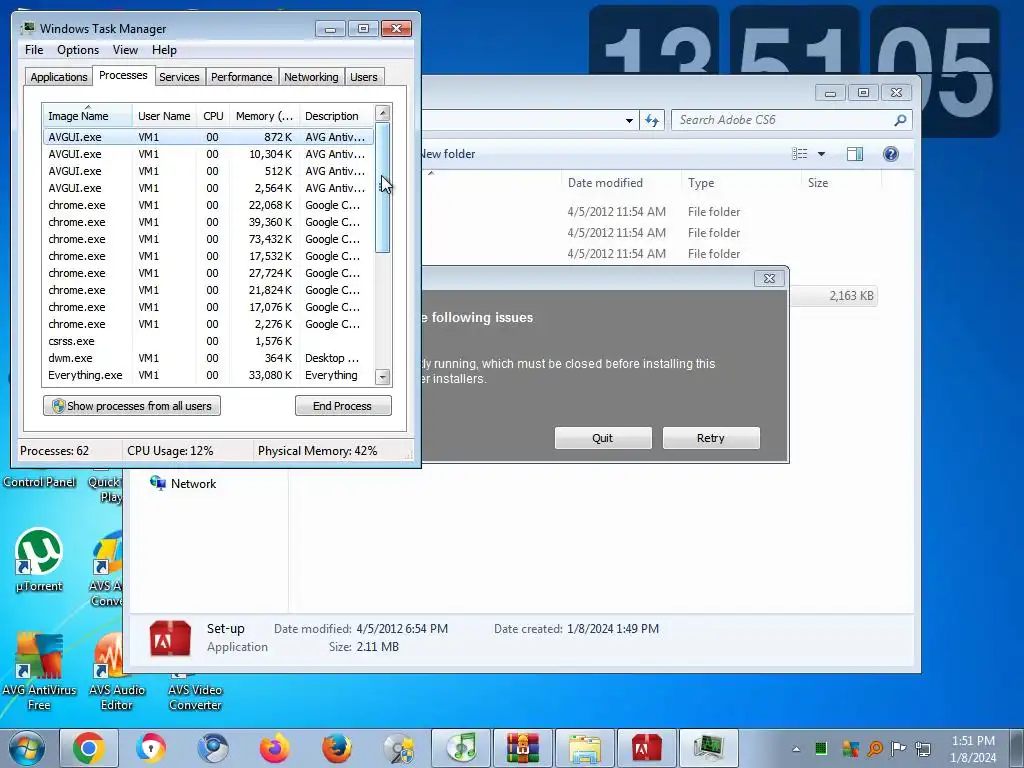Switch to the Networking tab

311,77
